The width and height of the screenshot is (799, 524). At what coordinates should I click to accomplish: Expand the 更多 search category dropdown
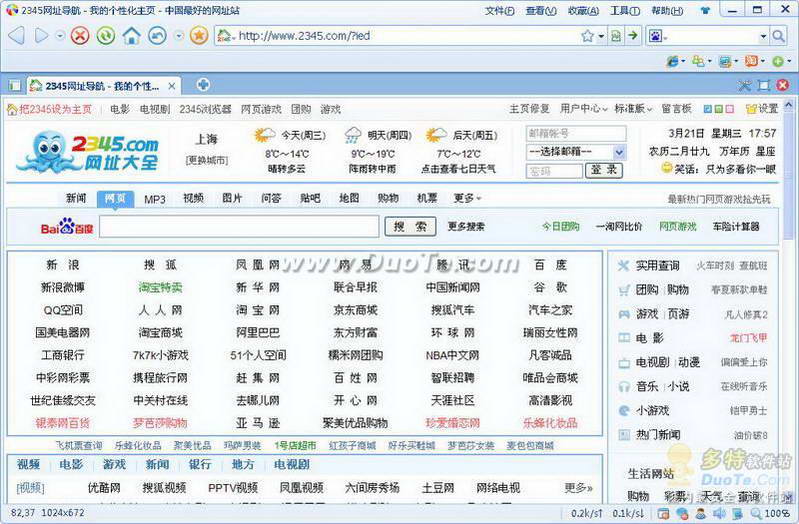[466, 198]
